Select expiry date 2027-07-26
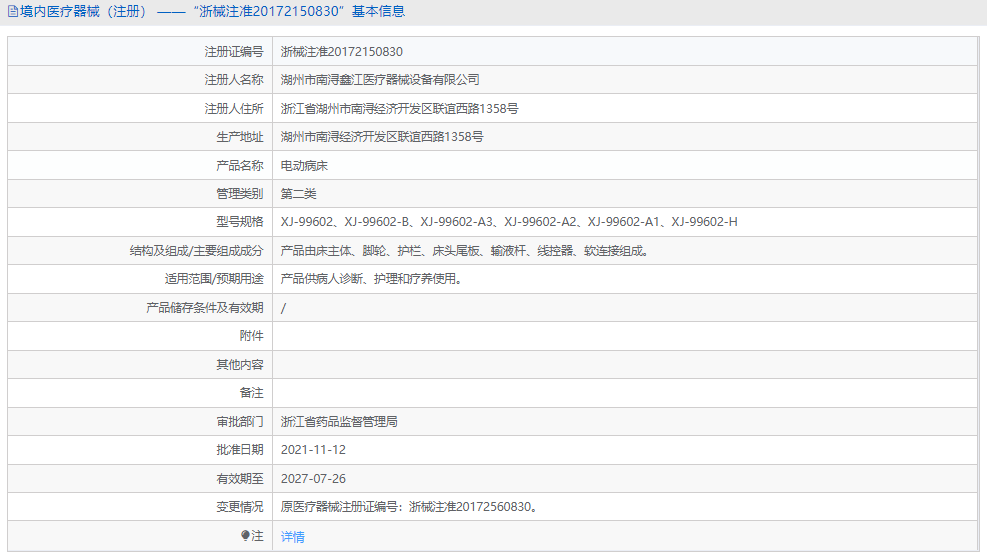This screenshot has height=560, width=987. click(x=313, y=479)
